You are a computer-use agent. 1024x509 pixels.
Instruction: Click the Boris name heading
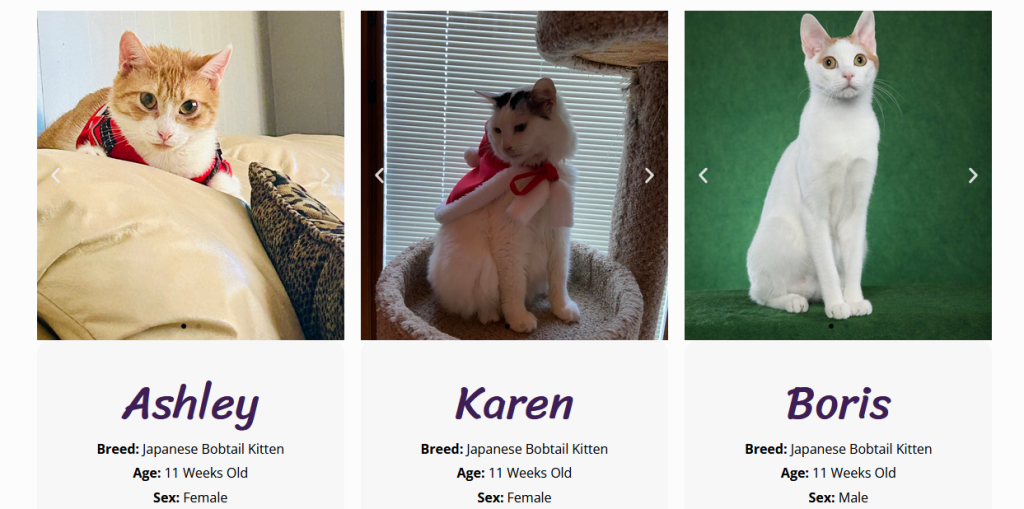click(x=839, y=404)
